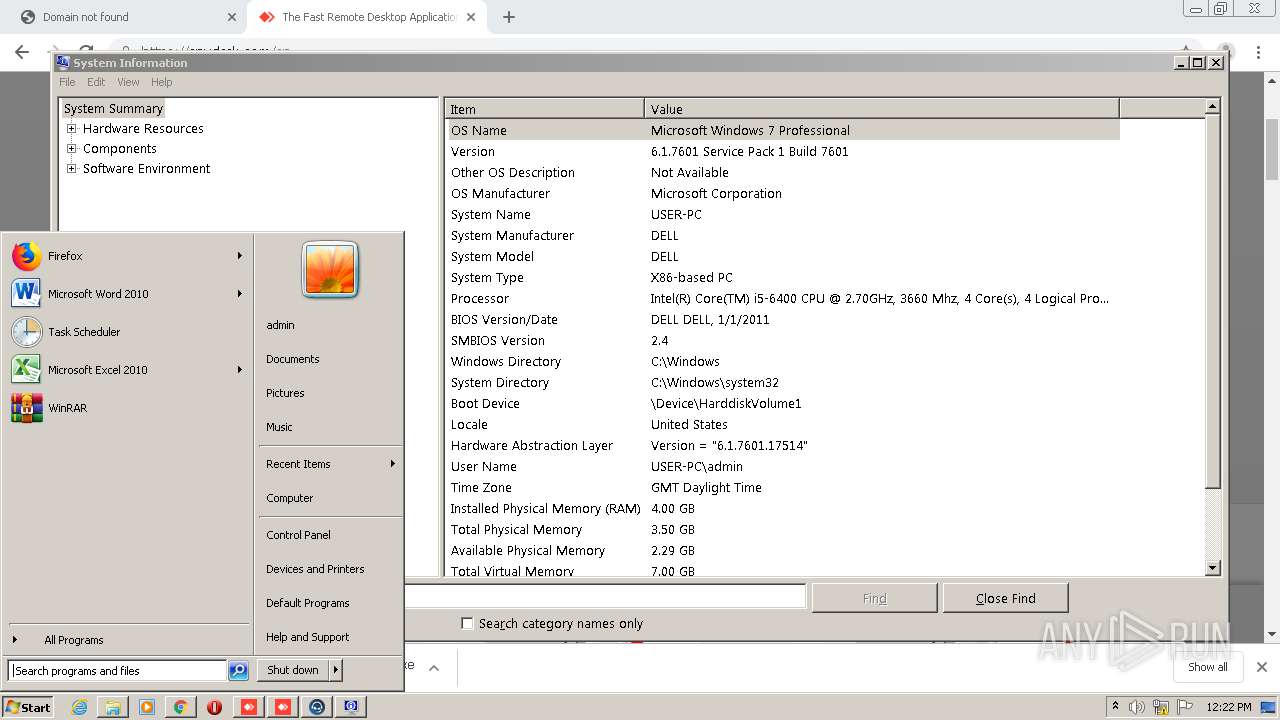This screenshot has width=1280, height=720.
Task: Open Opera browser from the taskbar
Action: click(215, 707)
